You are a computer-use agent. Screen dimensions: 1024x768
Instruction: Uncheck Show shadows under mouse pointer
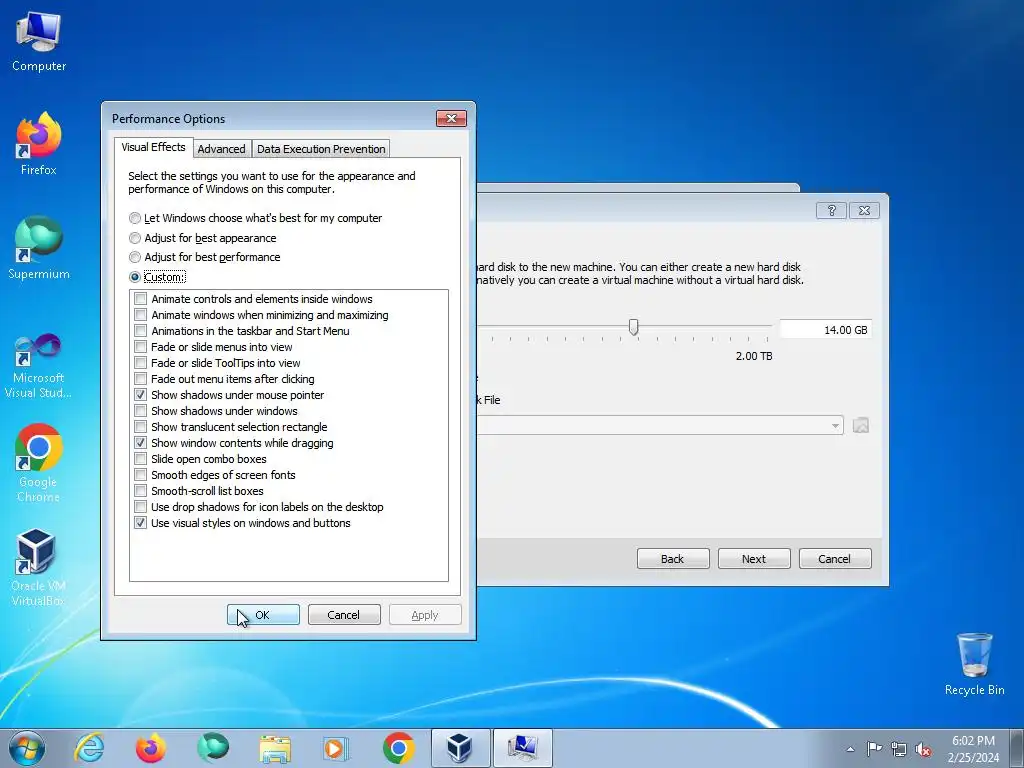[140, 395]
